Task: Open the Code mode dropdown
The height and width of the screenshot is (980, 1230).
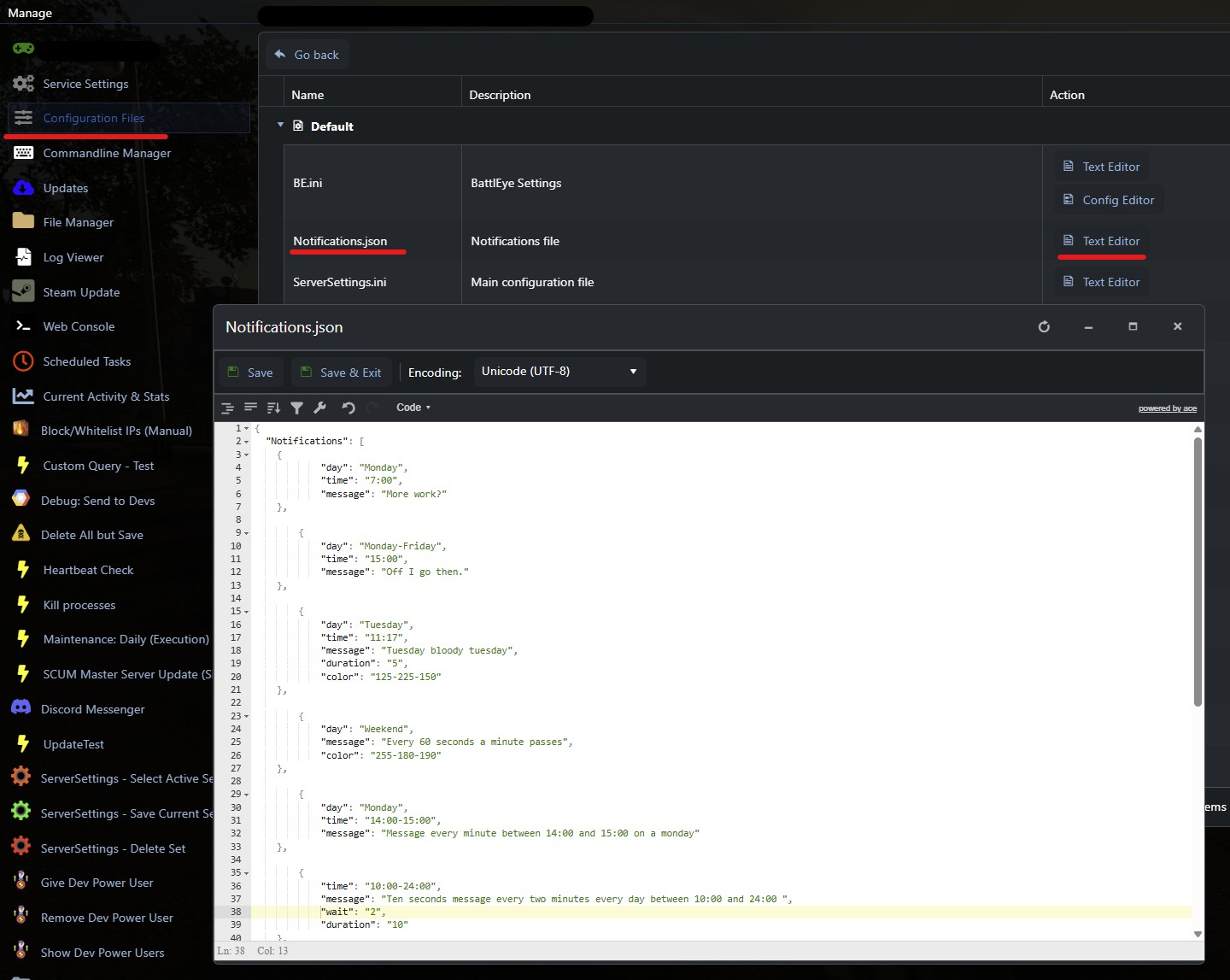Action: [413, 408]
